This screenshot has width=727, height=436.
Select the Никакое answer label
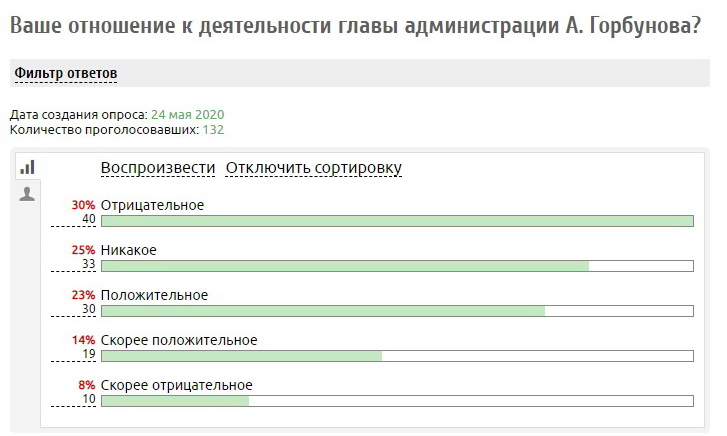129,250
